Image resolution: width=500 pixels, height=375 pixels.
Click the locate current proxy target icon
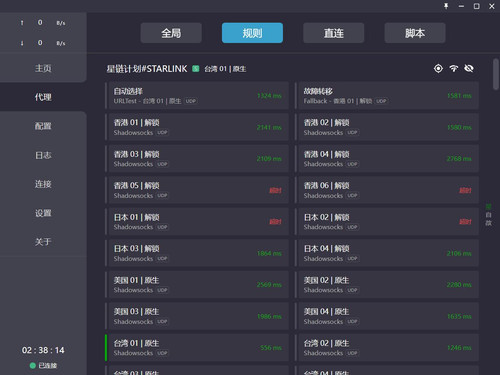(438, 69)
